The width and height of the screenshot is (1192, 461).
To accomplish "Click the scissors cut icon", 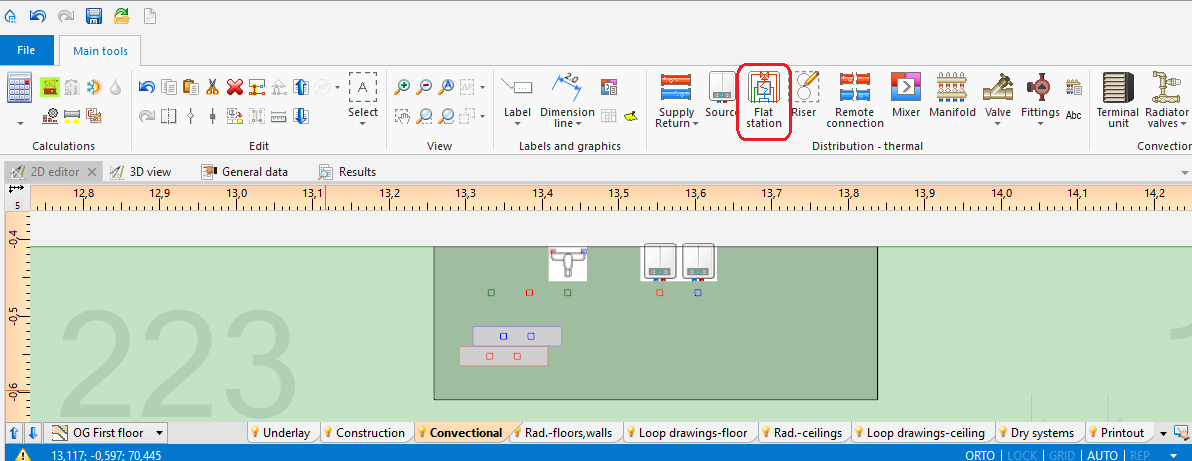I will pyautogui.click(x=212, y=87).
